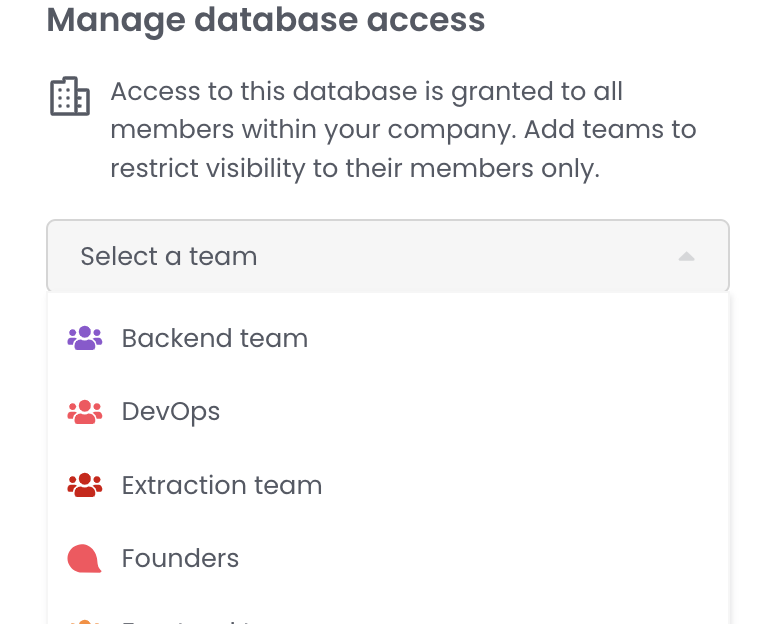Click the red Extraction team group icon
Image resolution: width=766 pixels, height=624 pixels.
pyautogui.click(x=85, y=485)
